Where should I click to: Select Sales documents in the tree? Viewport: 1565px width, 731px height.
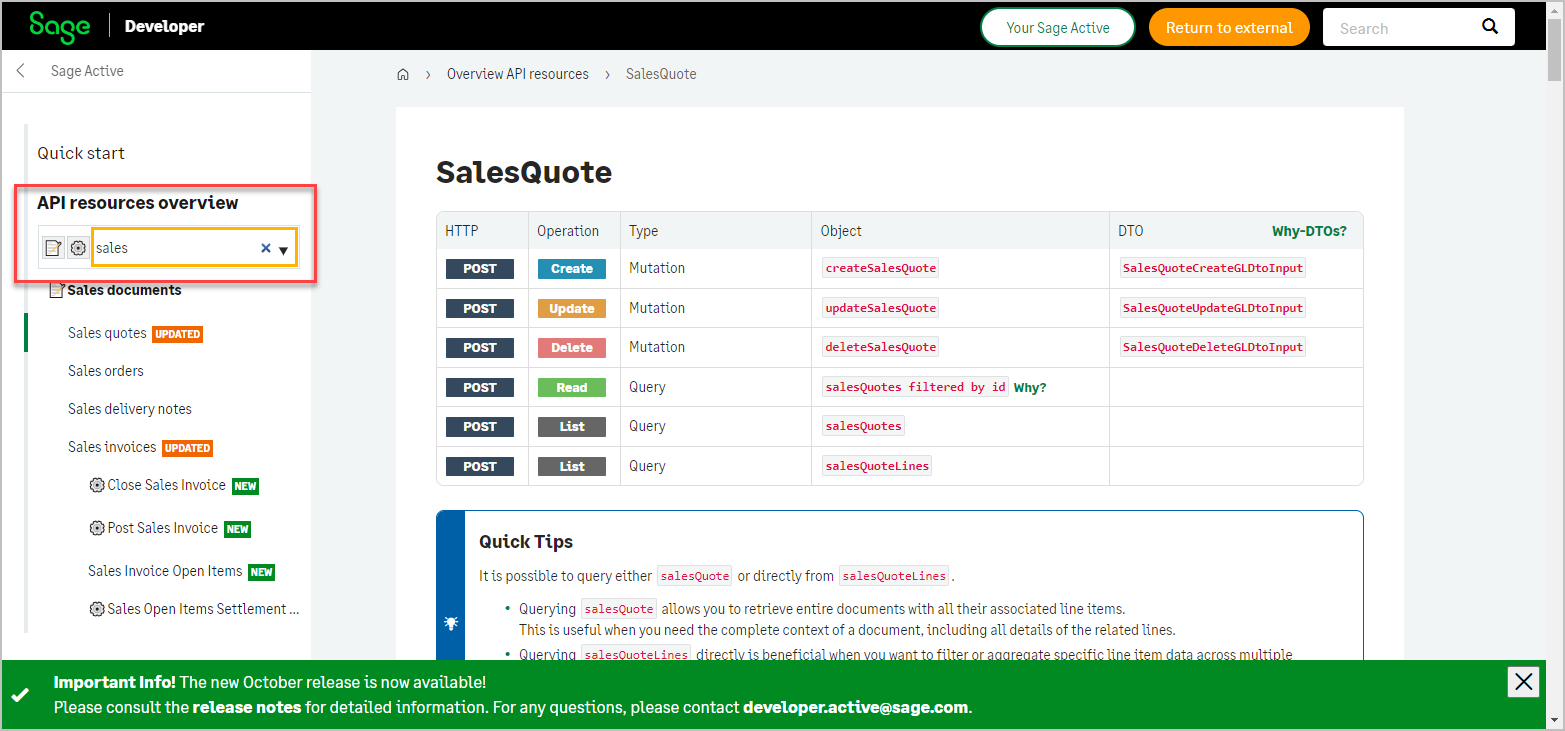click(x=124, y=290)
